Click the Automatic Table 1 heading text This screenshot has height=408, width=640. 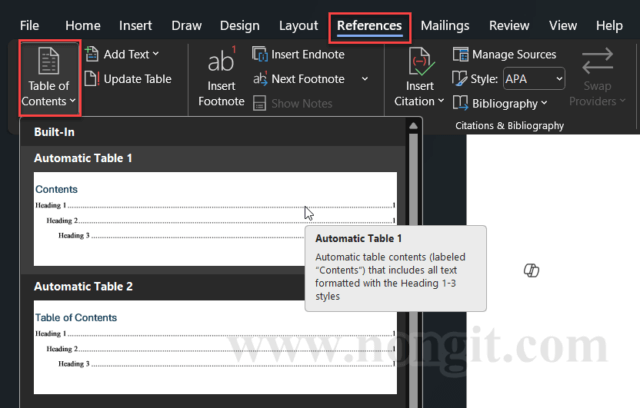point(83,158)
